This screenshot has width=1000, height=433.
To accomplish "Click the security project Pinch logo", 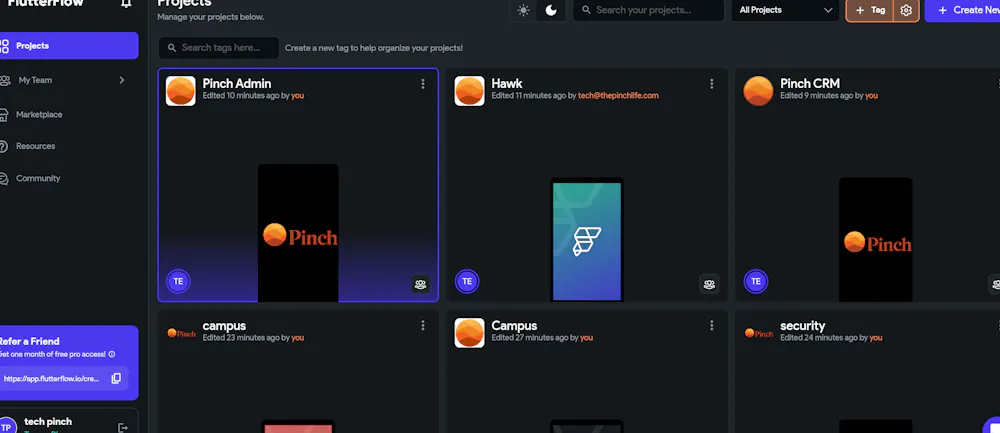I will coord(759,333).
